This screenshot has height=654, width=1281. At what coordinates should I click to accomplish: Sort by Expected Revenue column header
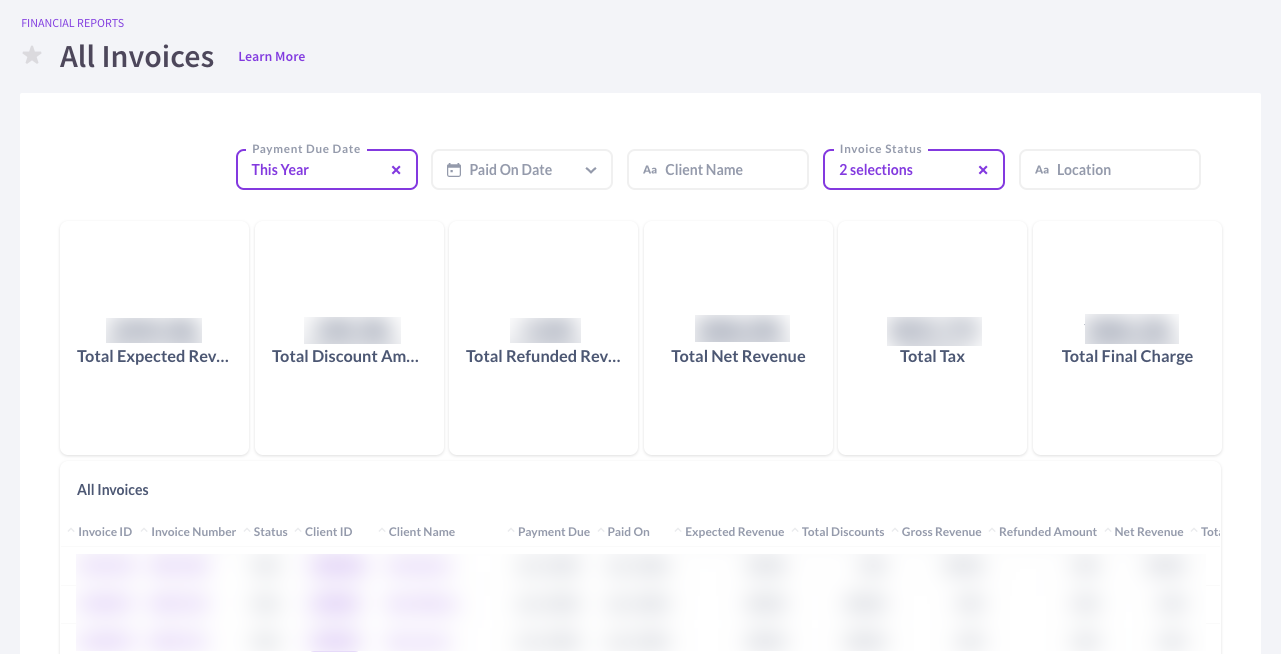[x=734, y=532]
